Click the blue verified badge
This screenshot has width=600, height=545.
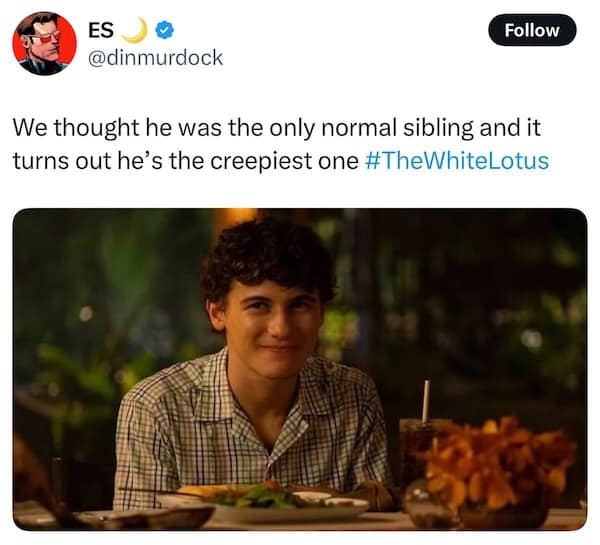[166, 30]
